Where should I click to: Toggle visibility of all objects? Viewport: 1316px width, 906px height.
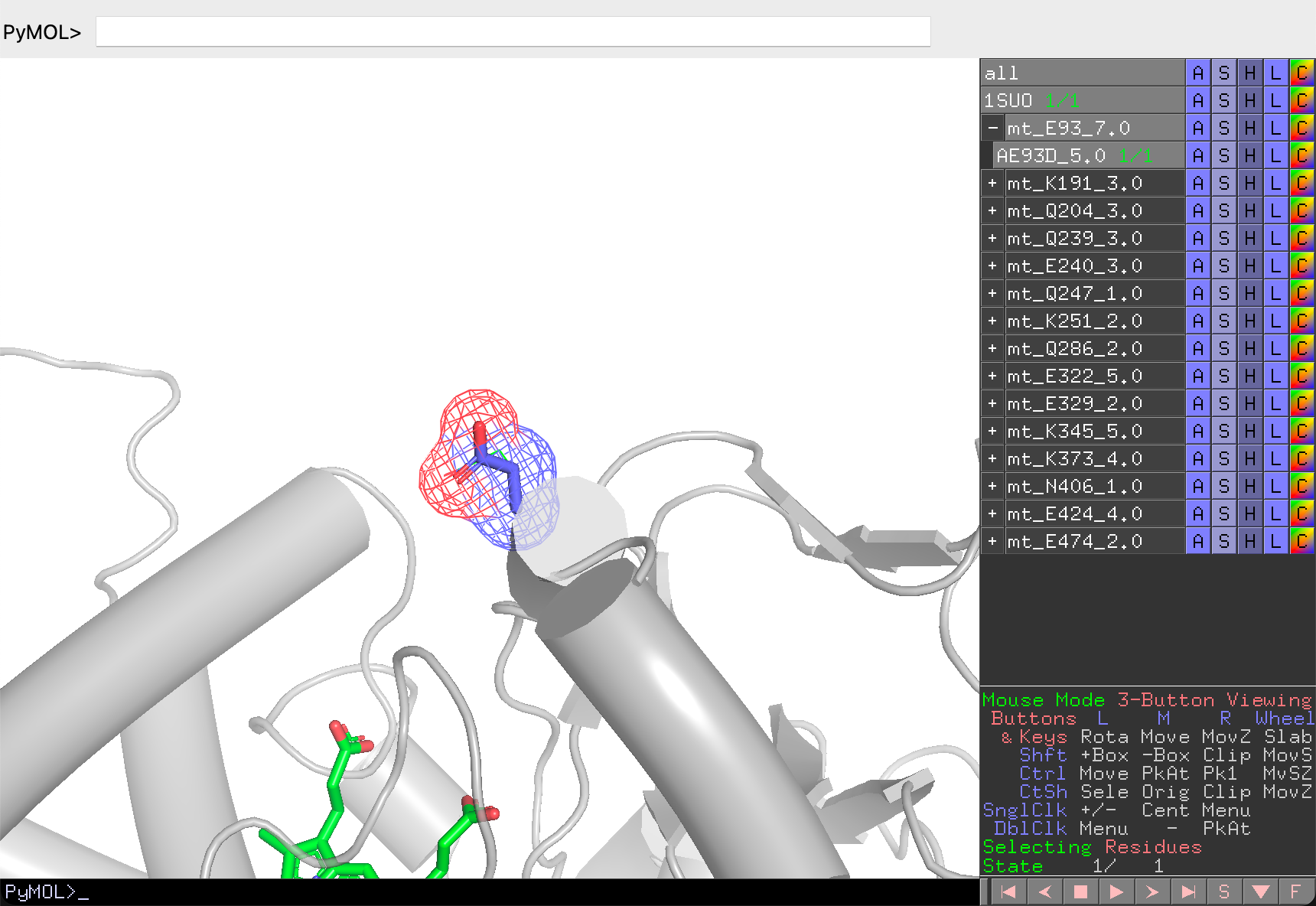coord(1083,73)
